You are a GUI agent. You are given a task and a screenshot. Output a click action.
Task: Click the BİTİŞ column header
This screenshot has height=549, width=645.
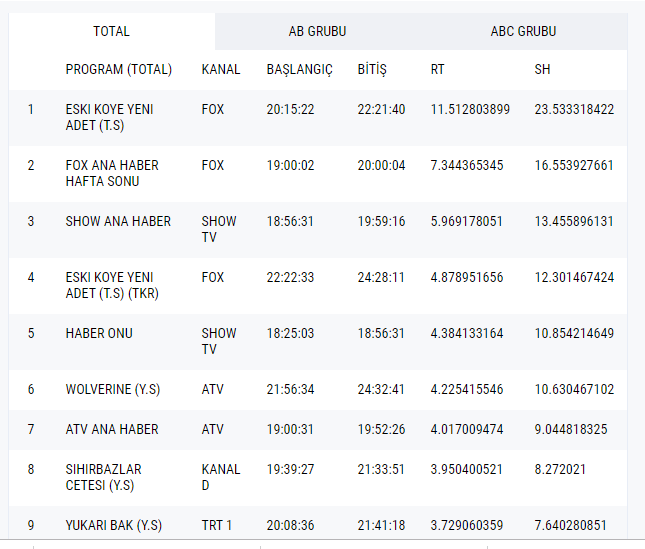coord(372,69)
